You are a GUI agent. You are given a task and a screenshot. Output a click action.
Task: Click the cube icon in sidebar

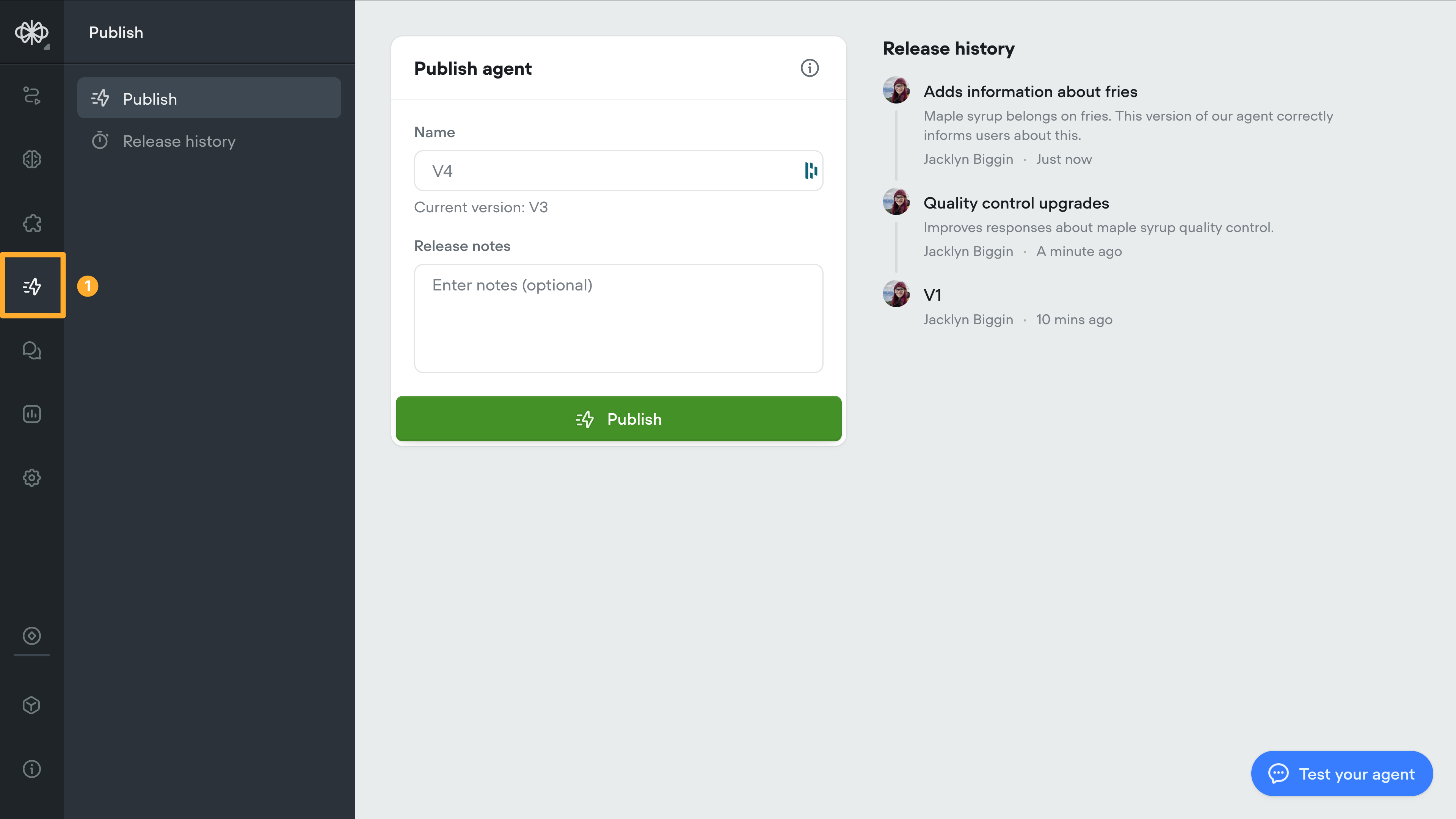(x=31, y=705)
